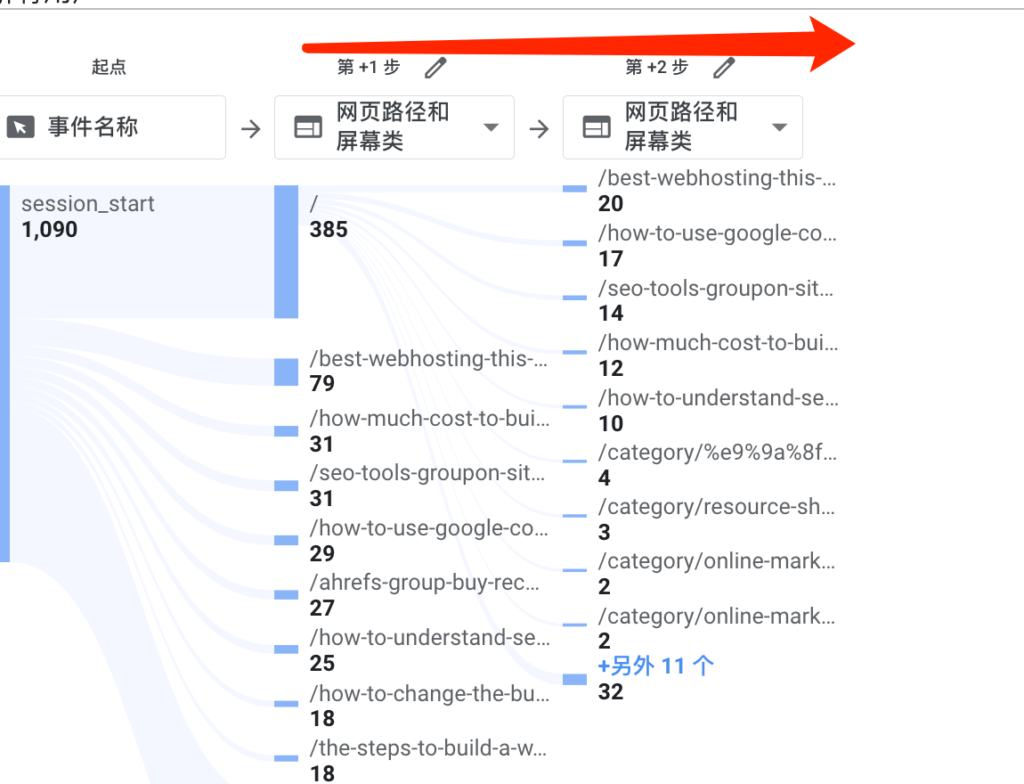
Task: Click the pencil edit icon beside 第 +1 步
Action: click(x=436, y=67)
